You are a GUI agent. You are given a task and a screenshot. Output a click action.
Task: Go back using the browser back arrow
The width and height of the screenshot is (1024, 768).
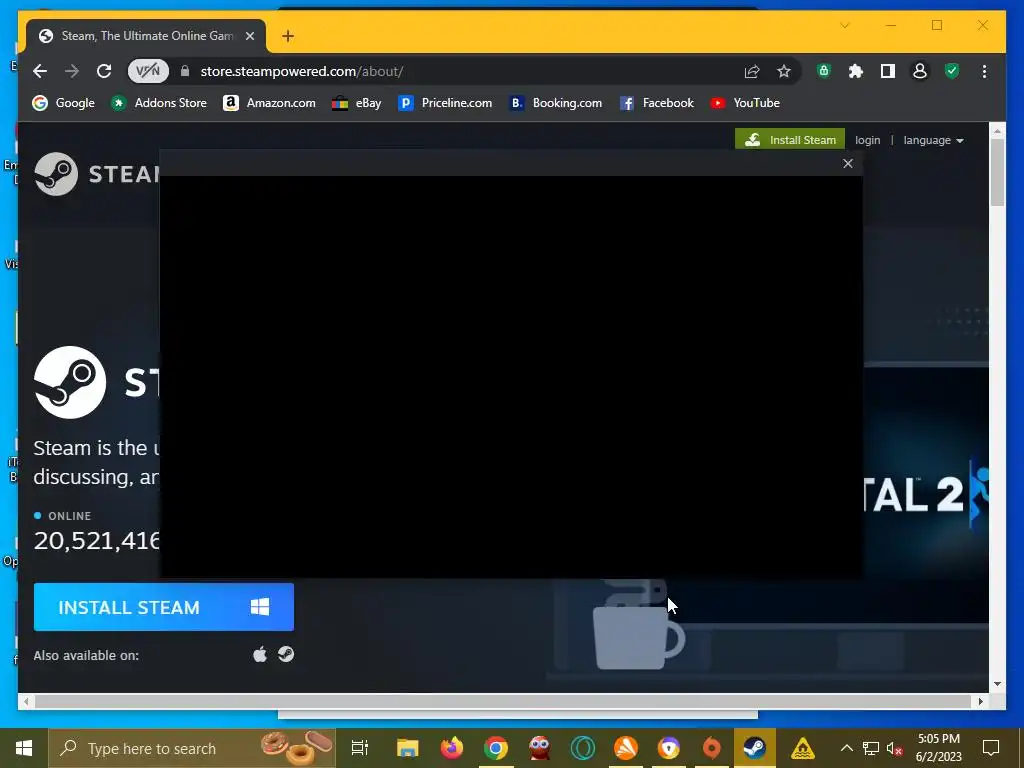[x=40, y=71]
